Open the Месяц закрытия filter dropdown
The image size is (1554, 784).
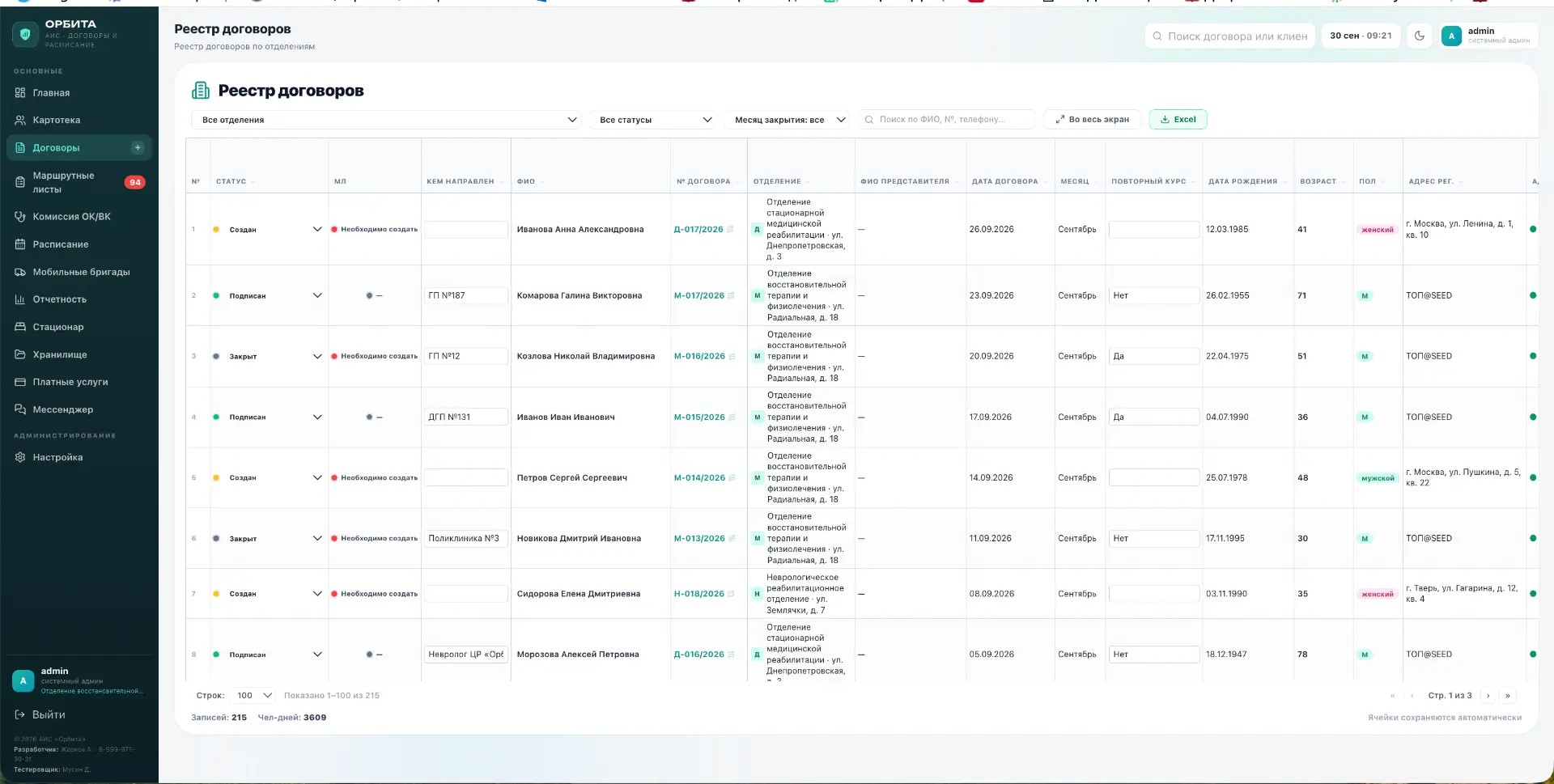tap(788, 120)
